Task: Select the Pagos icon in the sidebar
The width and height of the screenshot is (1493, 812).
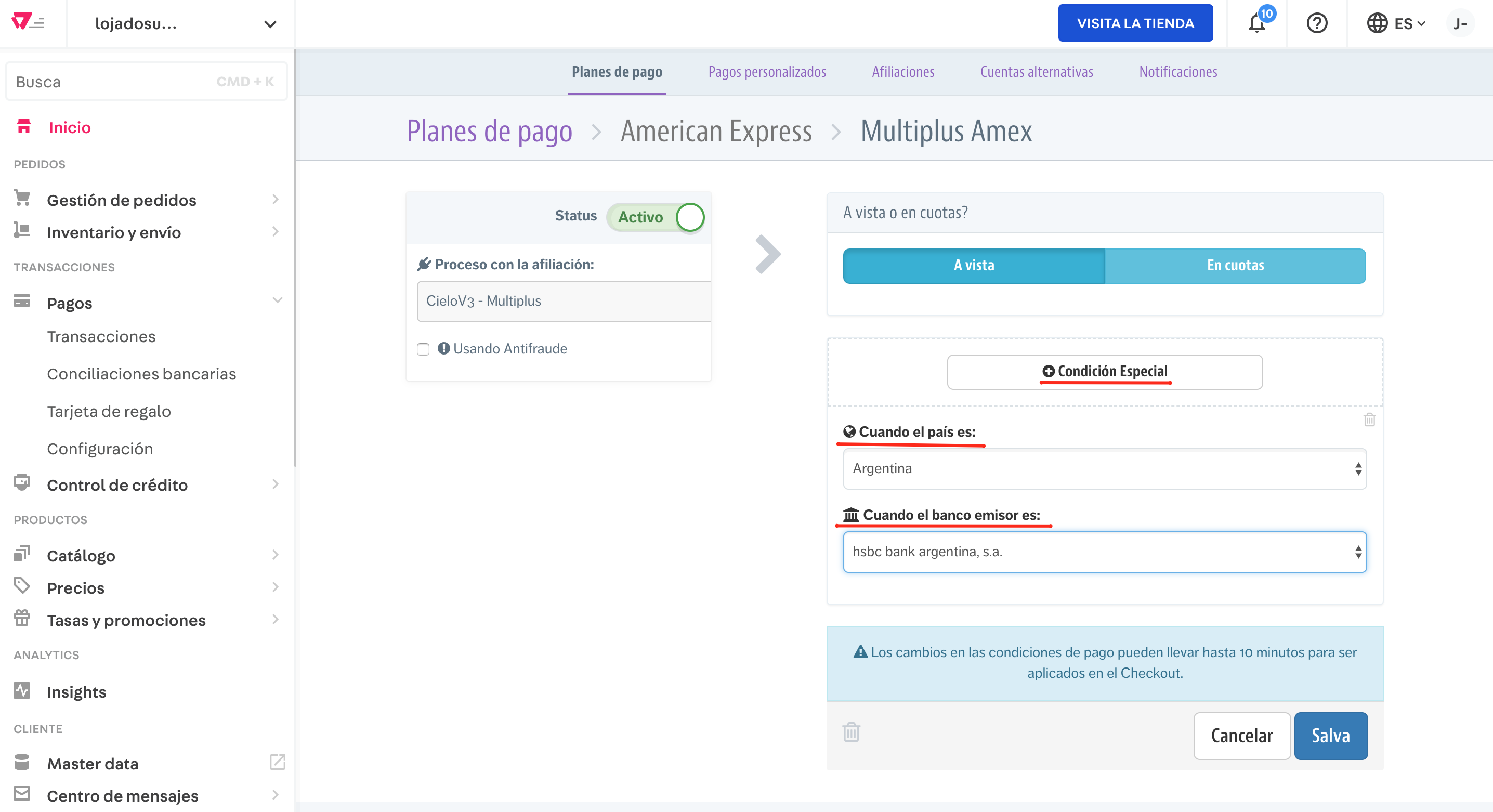Action: [x=21, y=302]
